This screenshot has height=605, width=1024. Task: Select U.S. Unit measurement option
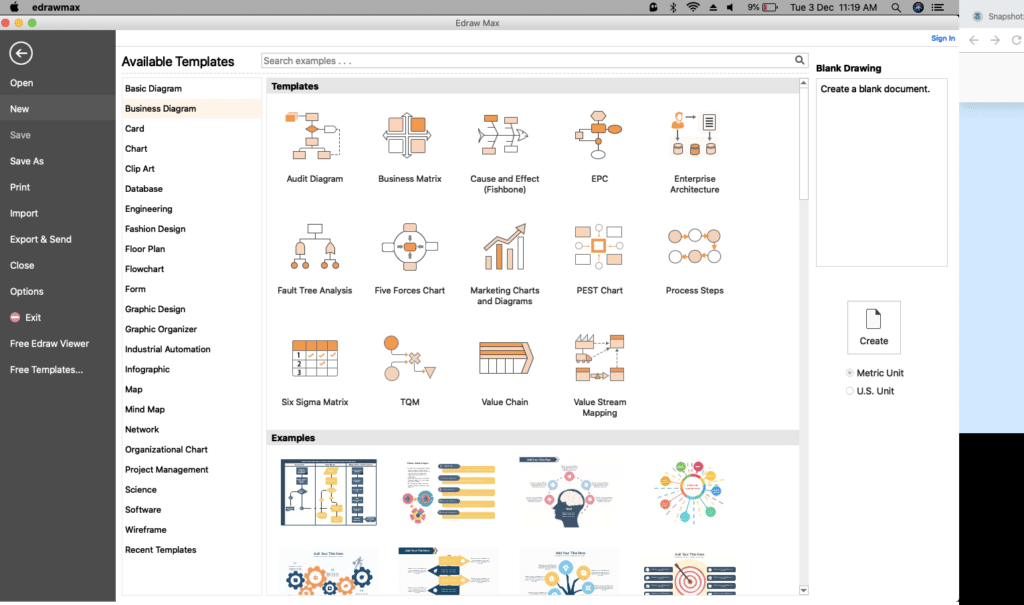tap(851, 390)
